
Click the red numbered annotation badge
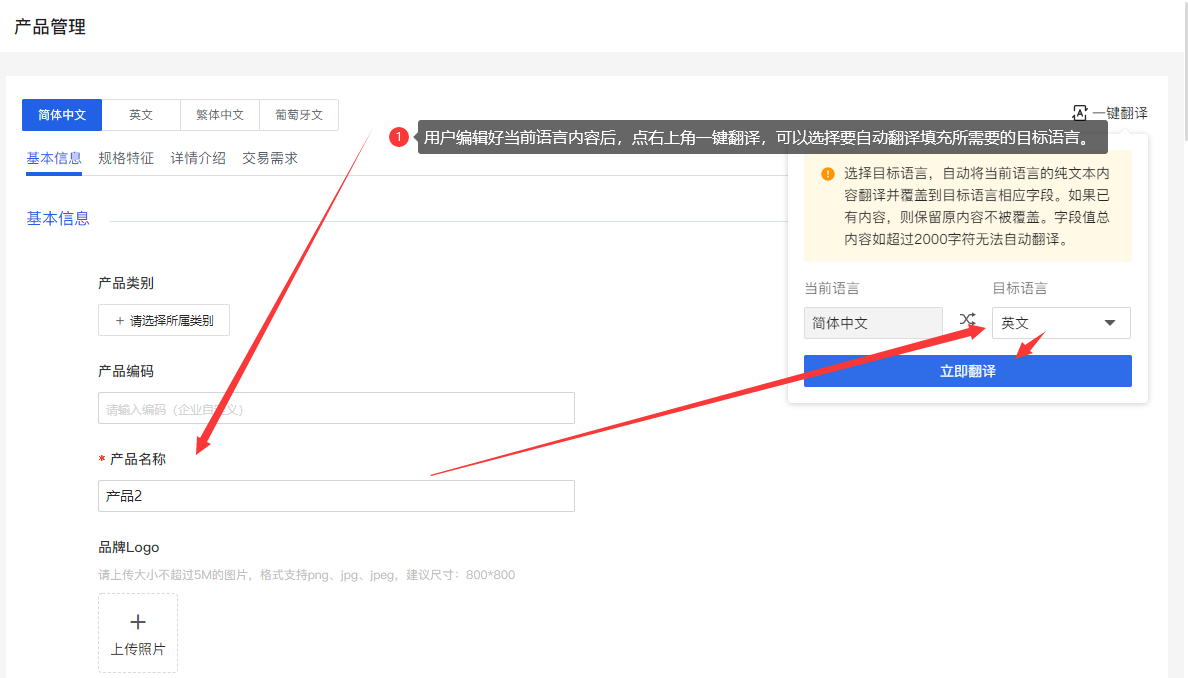[x=400, y=135]
